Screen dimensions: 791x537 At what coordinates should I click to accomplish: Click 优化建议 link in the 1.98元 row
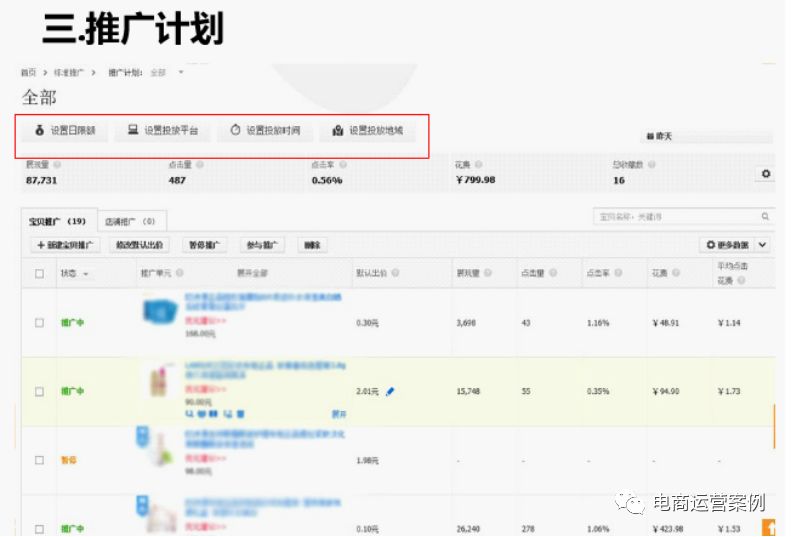click(x=205, y=458)
